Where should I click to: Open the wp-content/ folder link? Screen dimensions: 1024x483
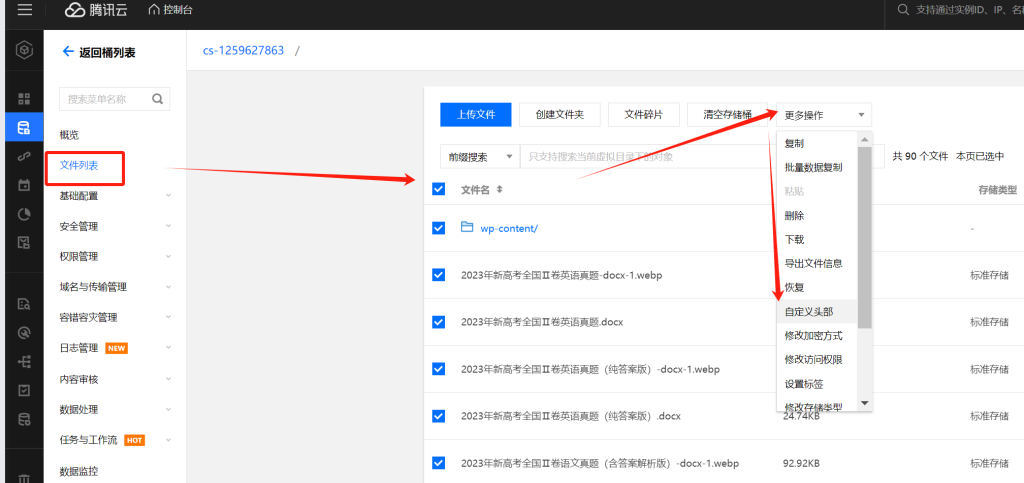click(509, 228)
